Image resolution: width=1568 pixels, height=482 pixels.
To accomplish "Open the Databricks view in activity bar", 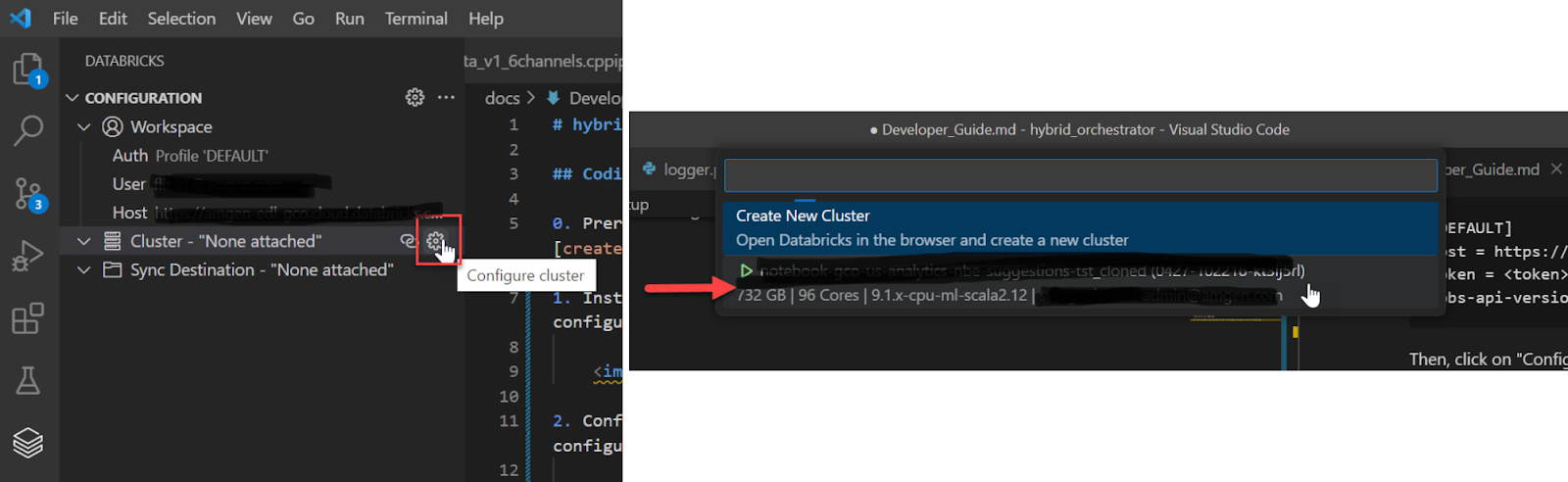I will [x=28, y=443].
